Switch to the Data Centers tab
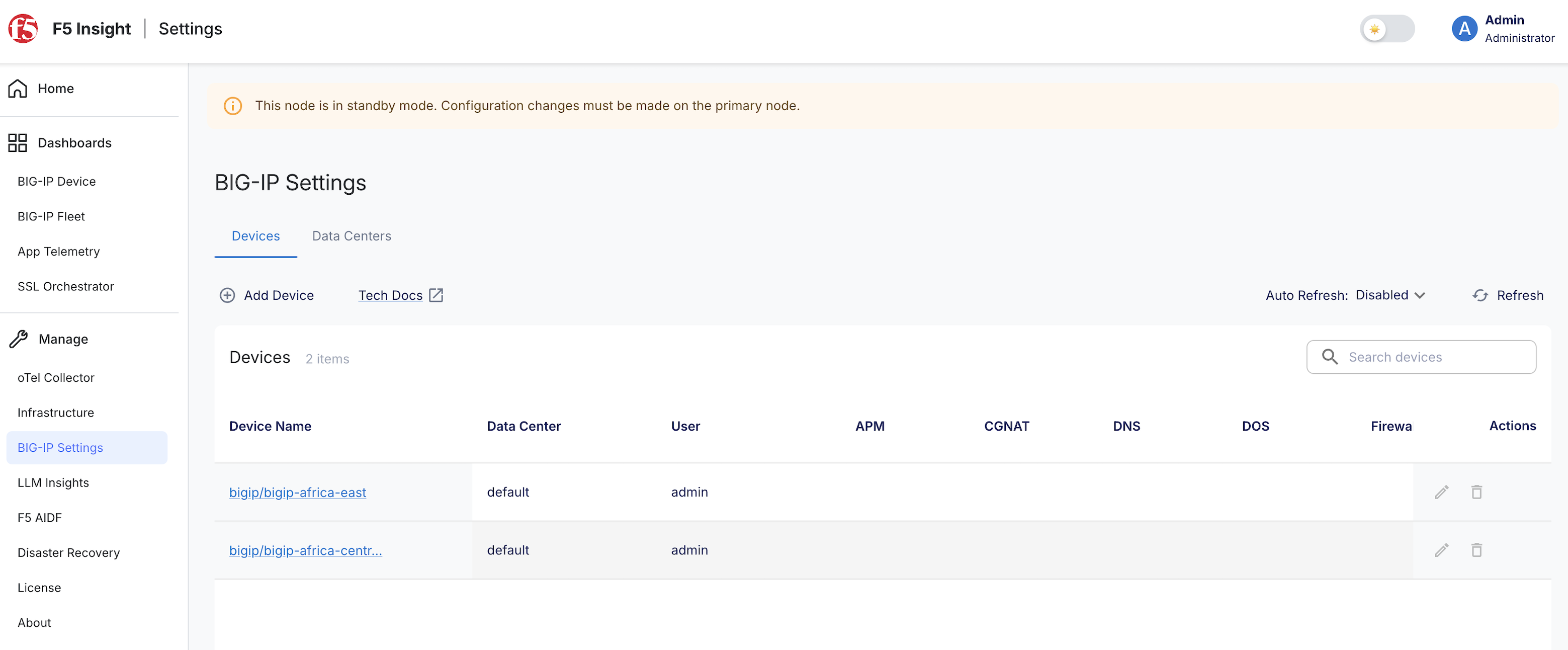 [351, 236]
